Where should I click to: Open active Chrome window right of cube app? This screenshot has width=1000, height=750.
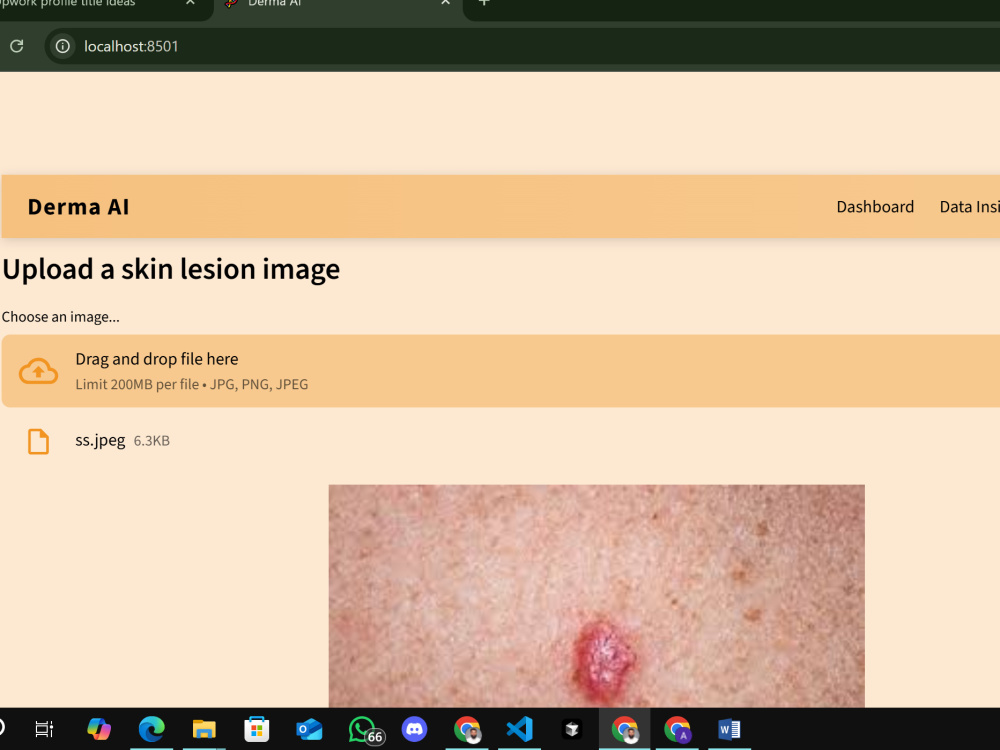click(625, 730)
